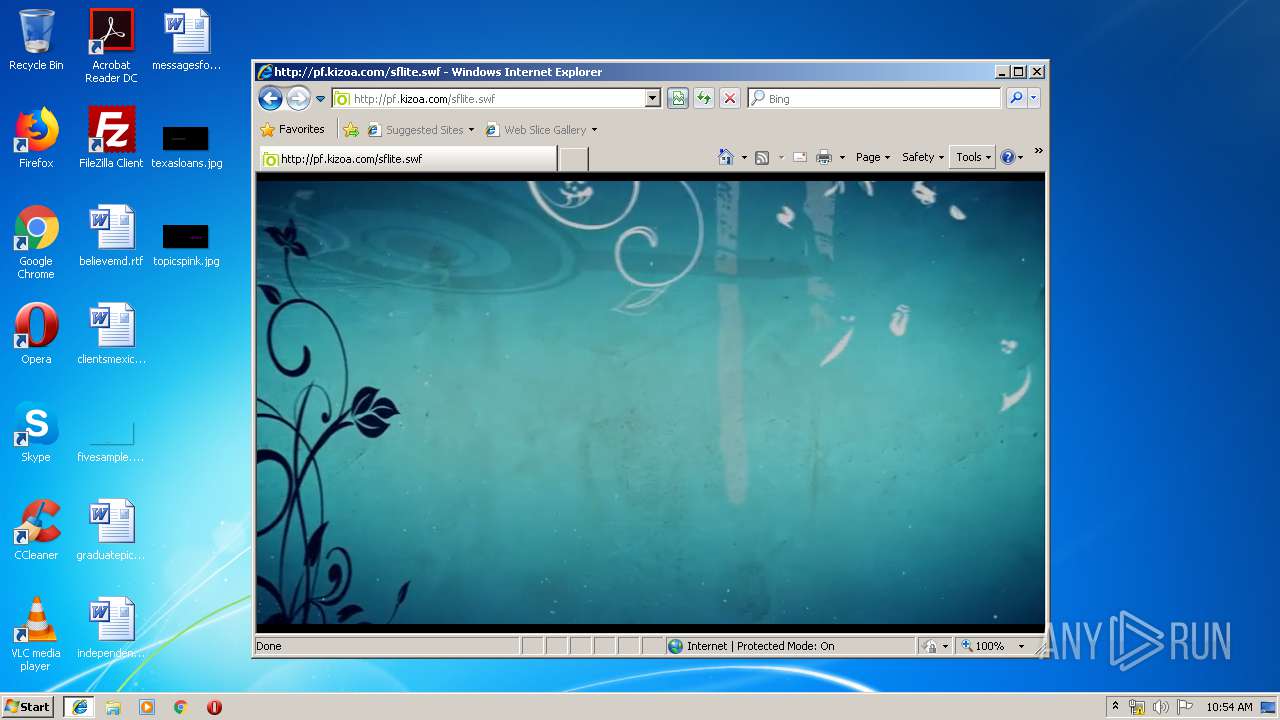Click the Internet Protected Mode status zone
This screenshot has height=720, width=1280.
coord(790,646)
